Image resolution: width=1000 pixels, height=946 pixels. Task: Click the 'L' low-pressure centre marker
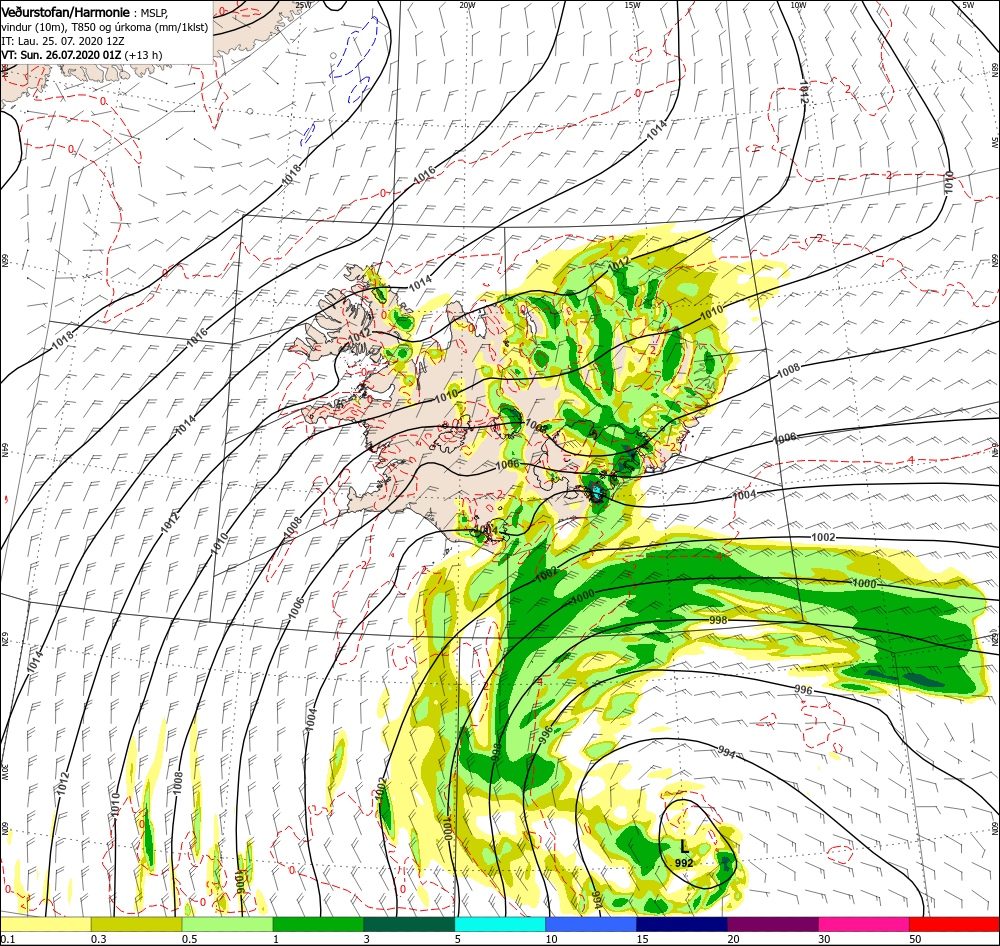685,847
